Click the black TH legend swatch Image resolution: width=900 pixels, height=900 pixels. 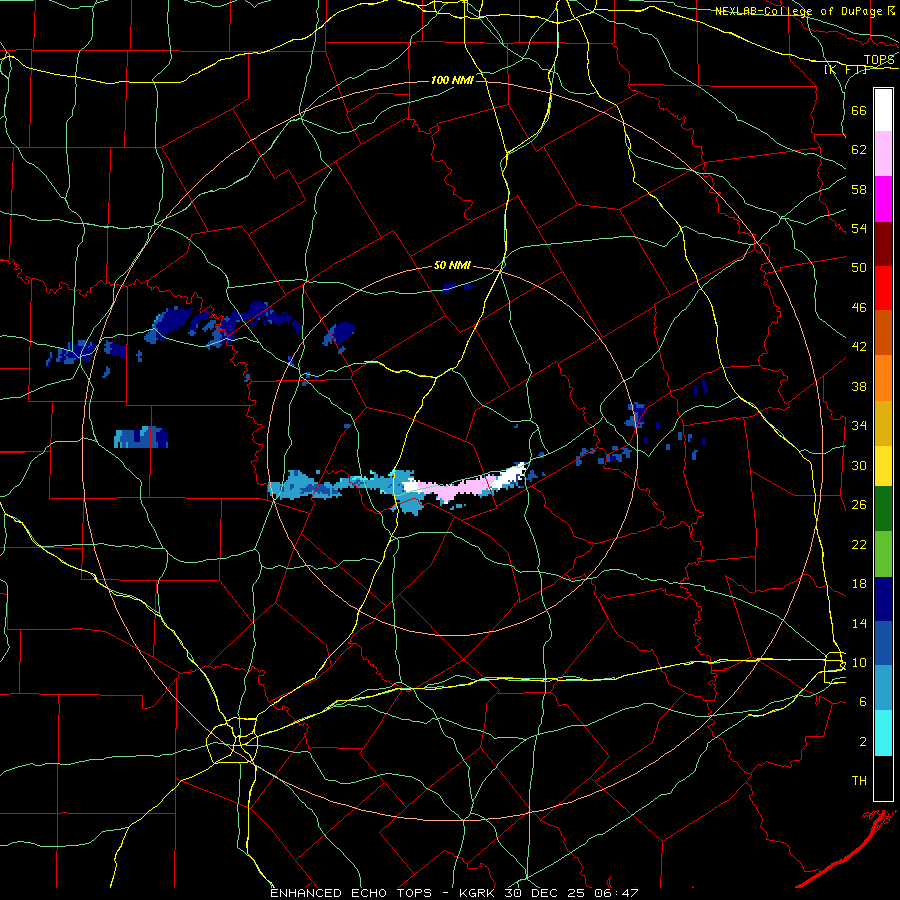883,778
